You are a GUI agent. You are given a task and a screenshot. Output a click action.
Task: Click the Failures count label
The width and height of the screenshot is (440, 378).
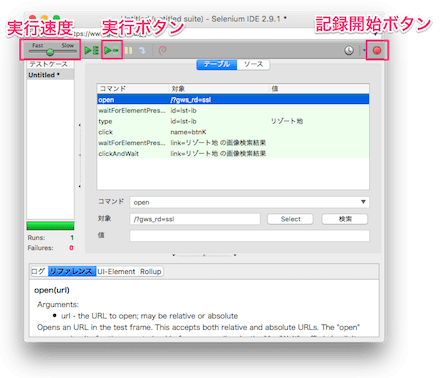coord(40,248)
